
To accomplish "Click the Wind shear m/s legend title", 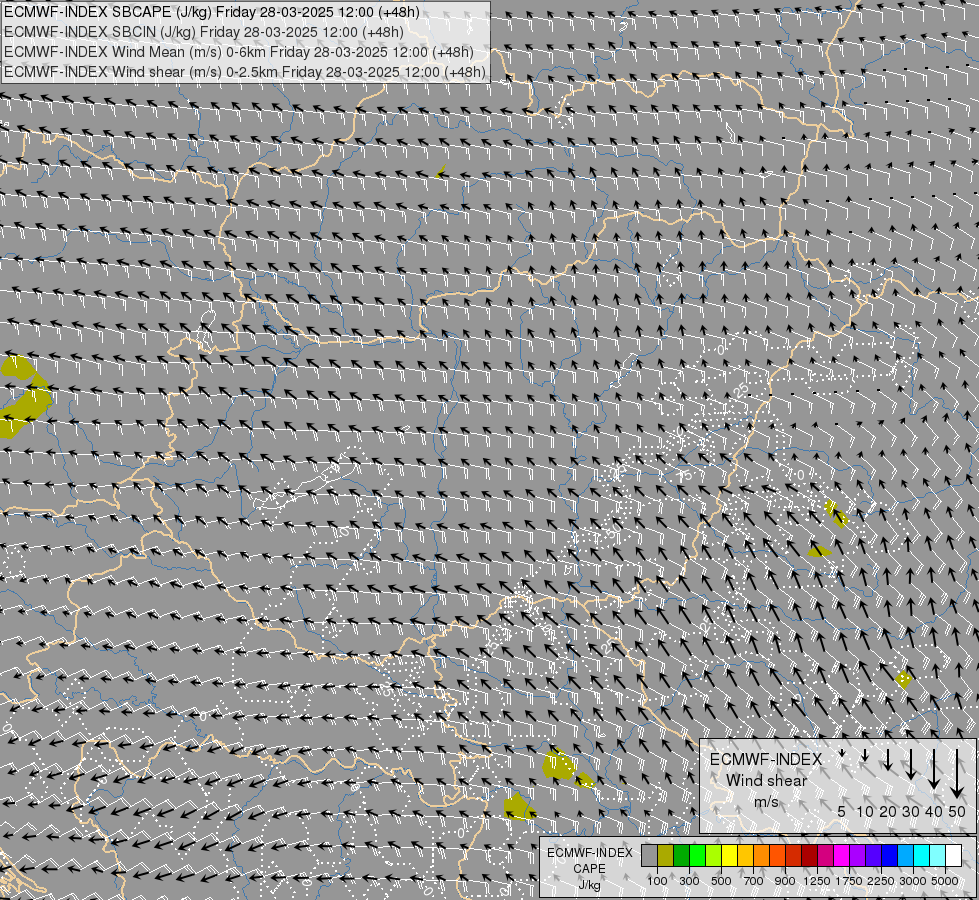I will (766, 780).
